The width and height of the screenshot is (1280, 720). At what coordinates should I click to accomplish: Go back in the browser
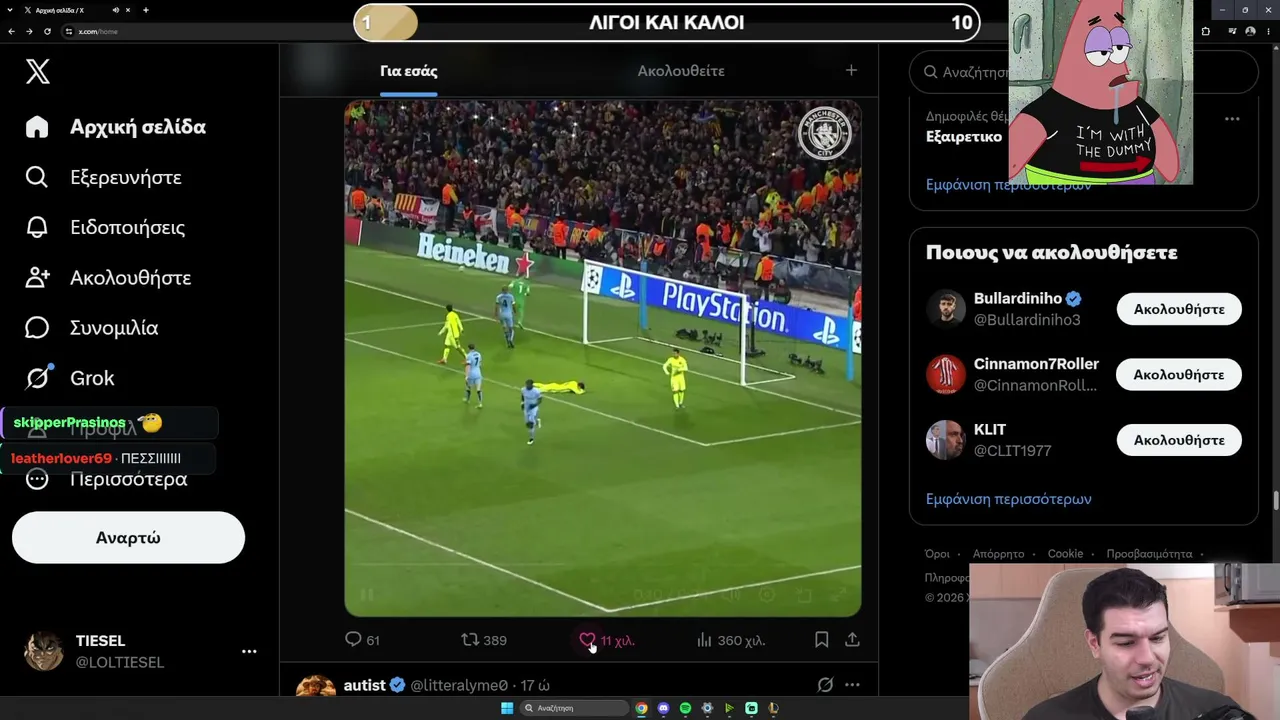(11, 31)
